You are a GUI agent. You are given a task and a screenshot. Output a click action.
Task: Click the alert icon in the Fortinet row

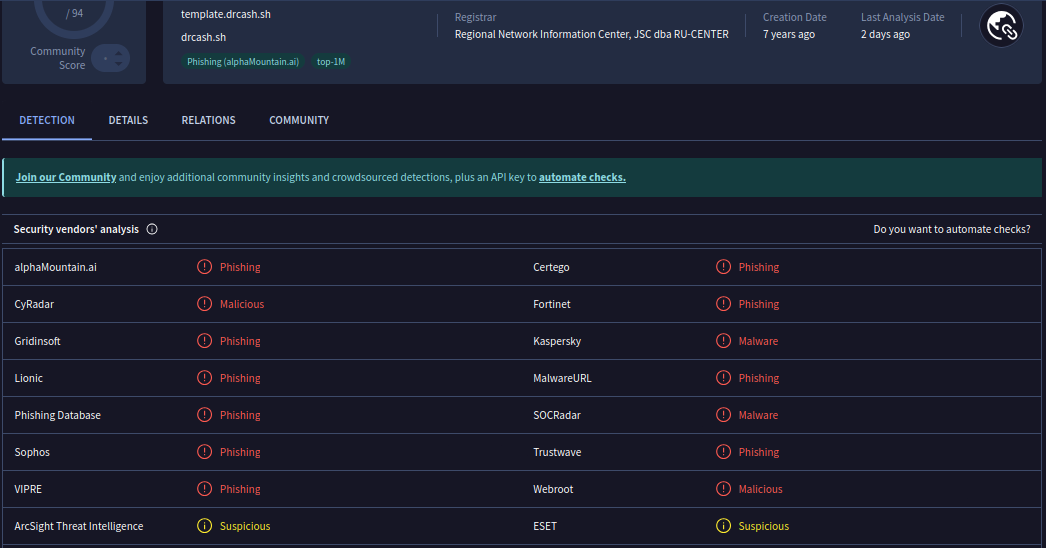[723, 304]
